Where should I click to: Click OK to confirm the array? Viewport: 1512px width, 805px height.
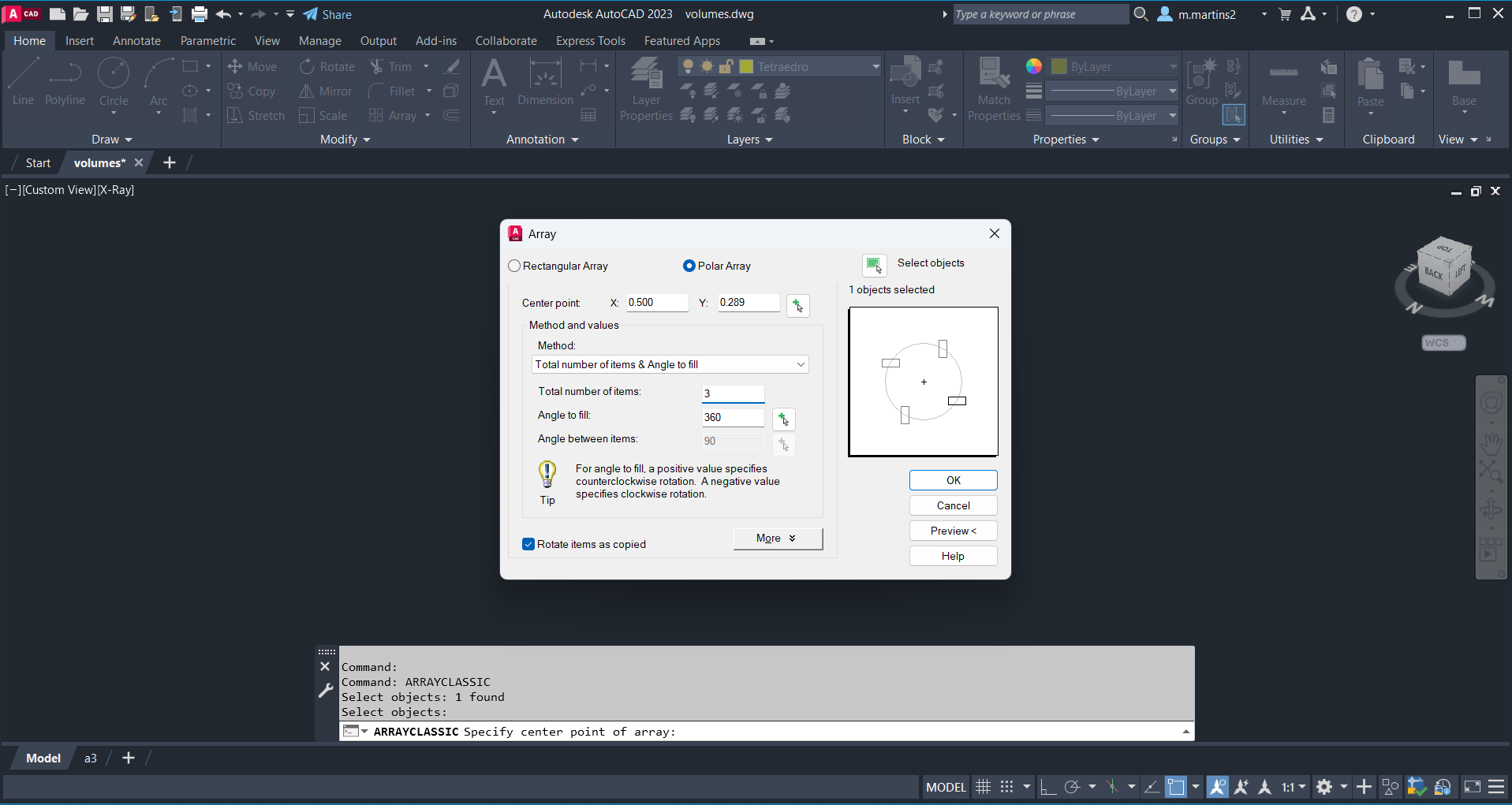tap(953, 480)
